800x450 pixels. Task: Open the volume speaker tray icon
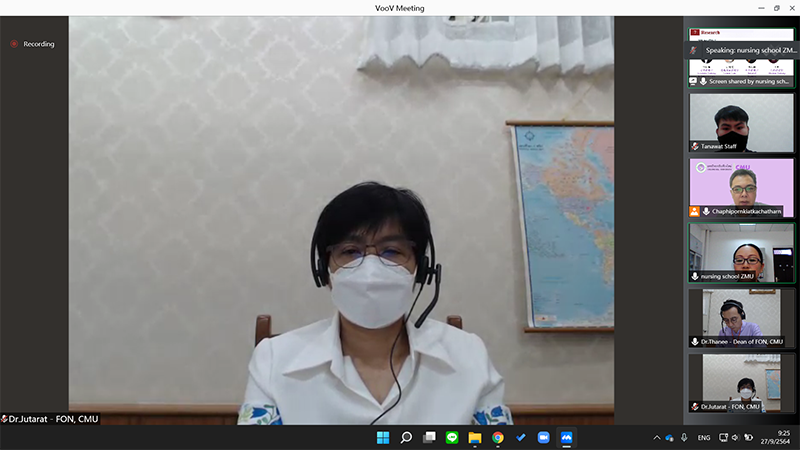click(x=735, y=438)
